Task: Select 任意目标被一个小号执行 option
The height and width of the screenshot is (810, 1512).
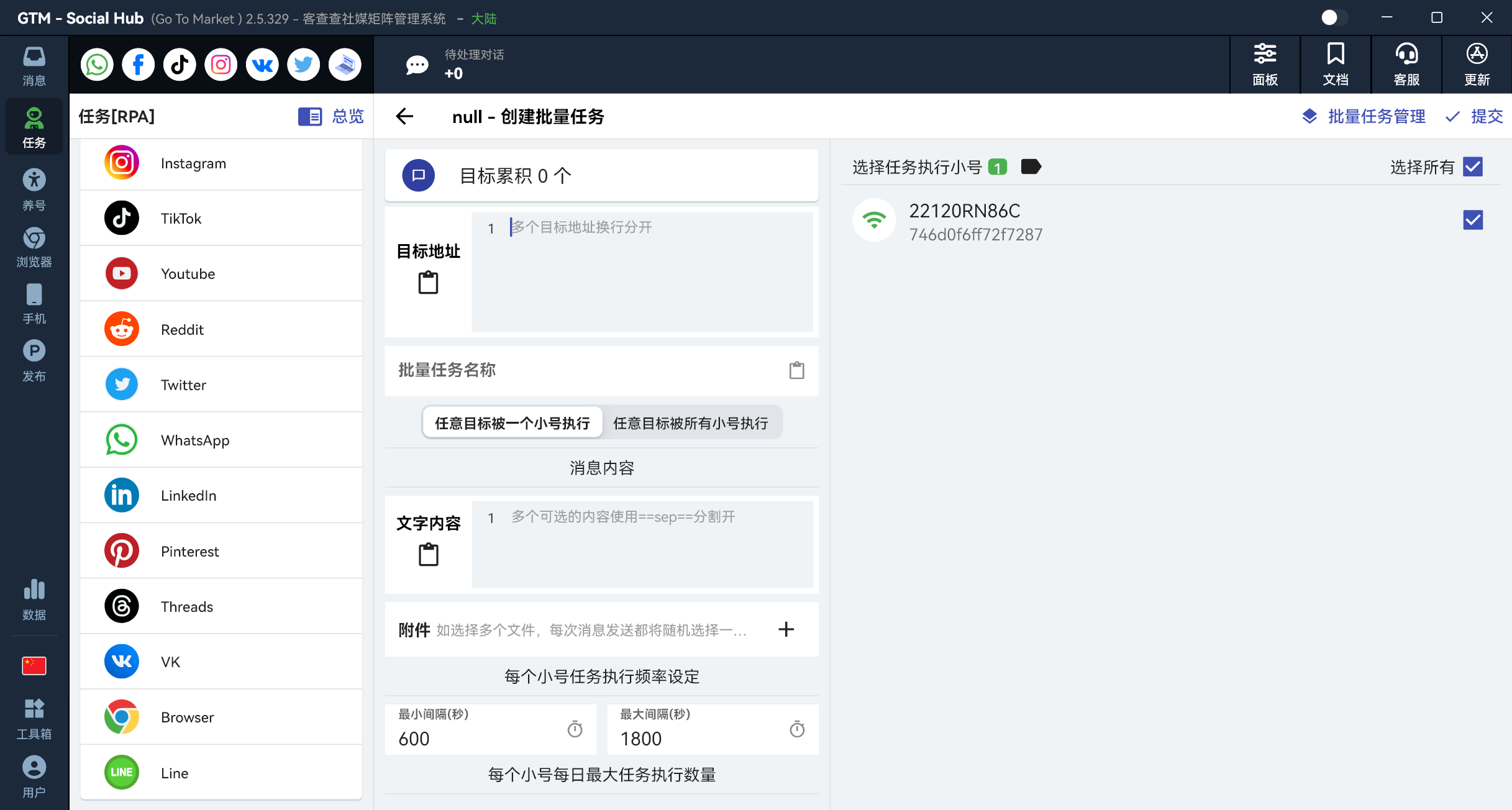Action: point(512,423)
